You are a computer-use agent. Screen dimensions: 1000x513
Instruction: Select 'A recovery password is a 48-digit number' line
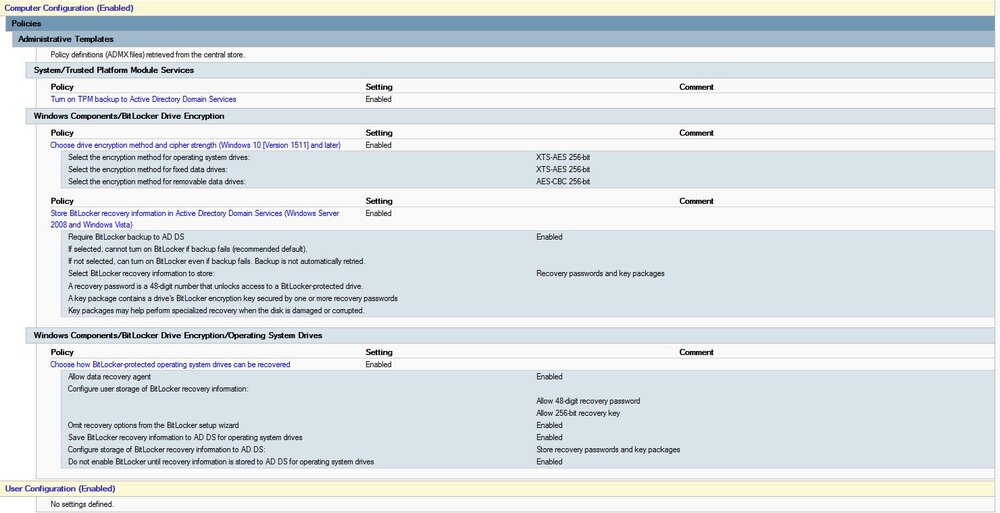pyautogui.click(x=216, y=286)
